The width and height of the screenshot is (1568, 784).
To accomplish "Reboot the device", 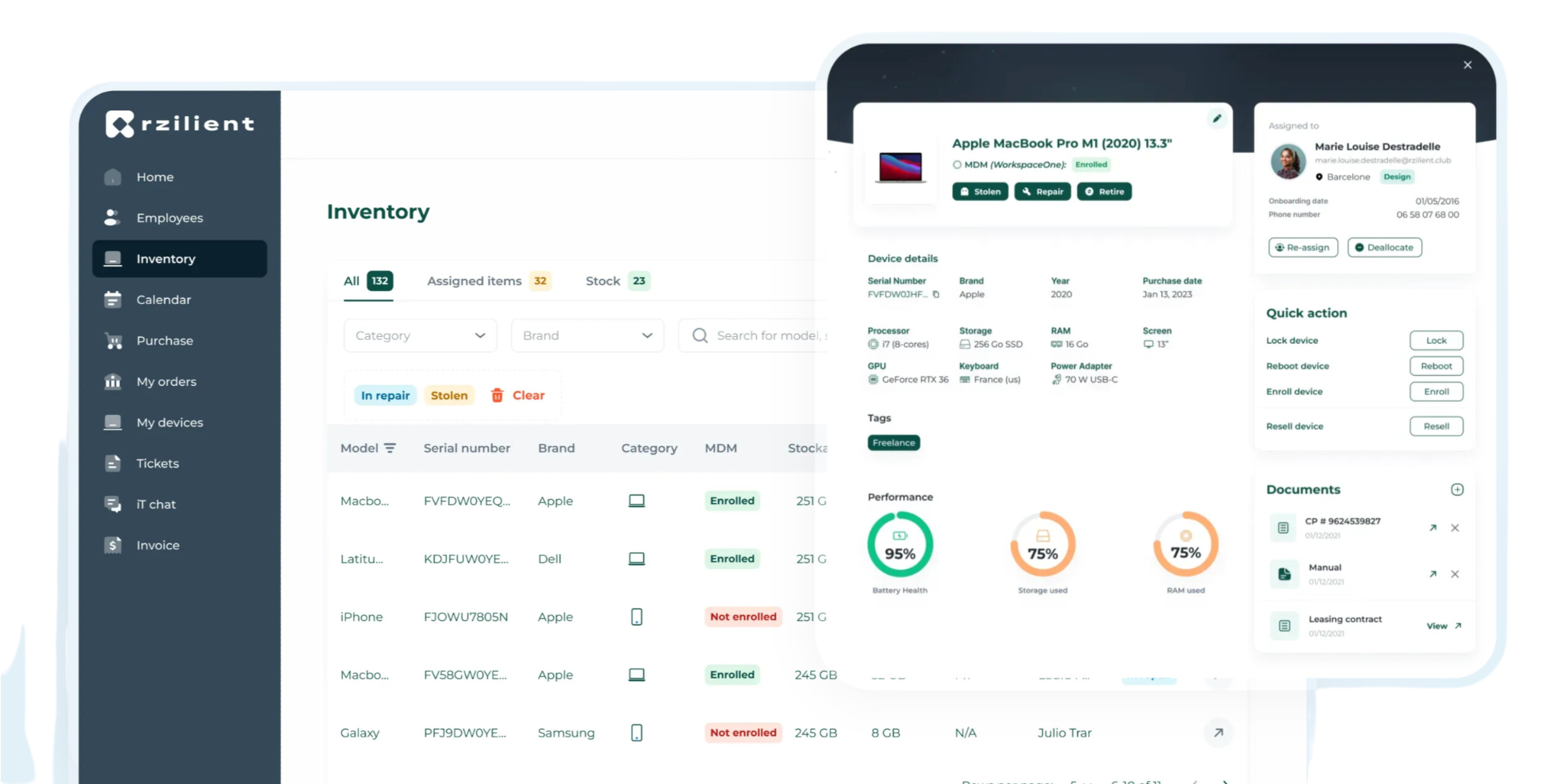I will pyautogui.click(x=1436, y=366).
